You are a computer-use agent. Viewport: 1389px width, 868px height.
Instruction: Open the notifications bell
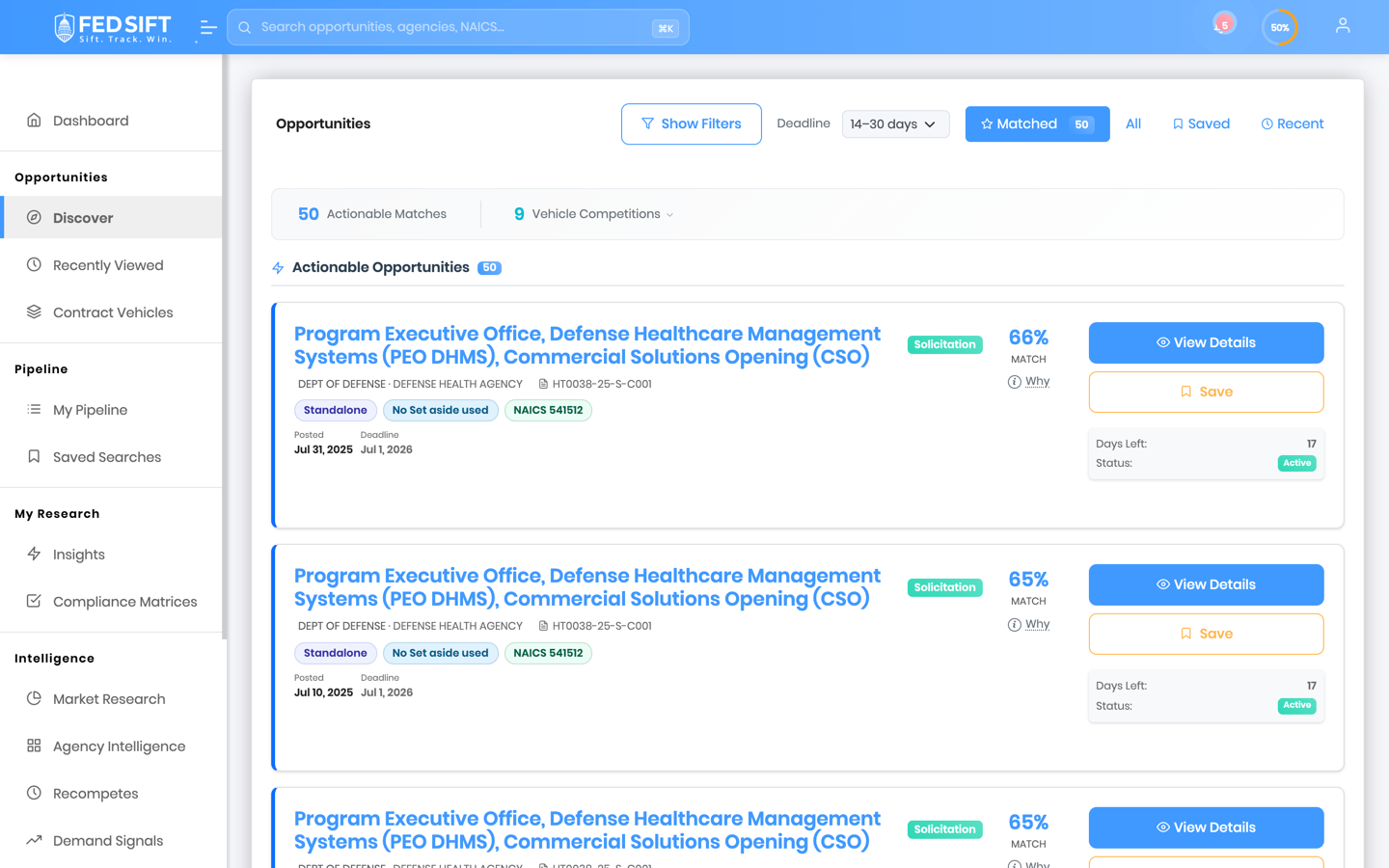click(1223, 25)
